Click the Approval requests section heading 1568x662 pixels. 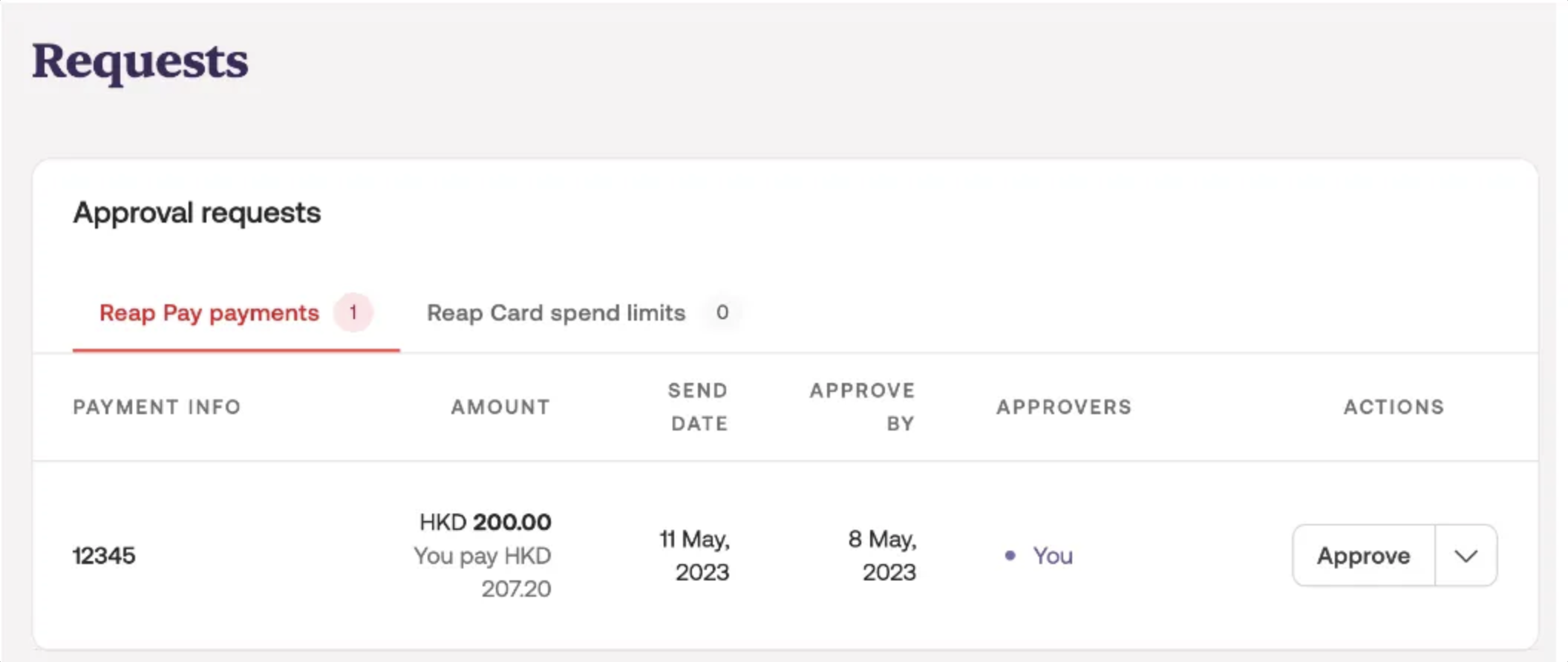pyautogui.click(x=197, y=213)
